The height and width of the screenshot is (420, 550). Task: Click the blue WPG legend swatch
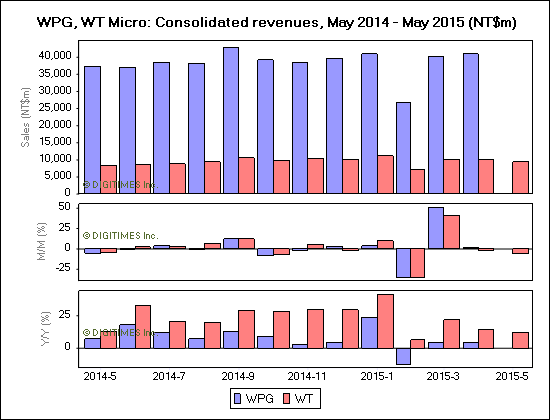[237, 399]
